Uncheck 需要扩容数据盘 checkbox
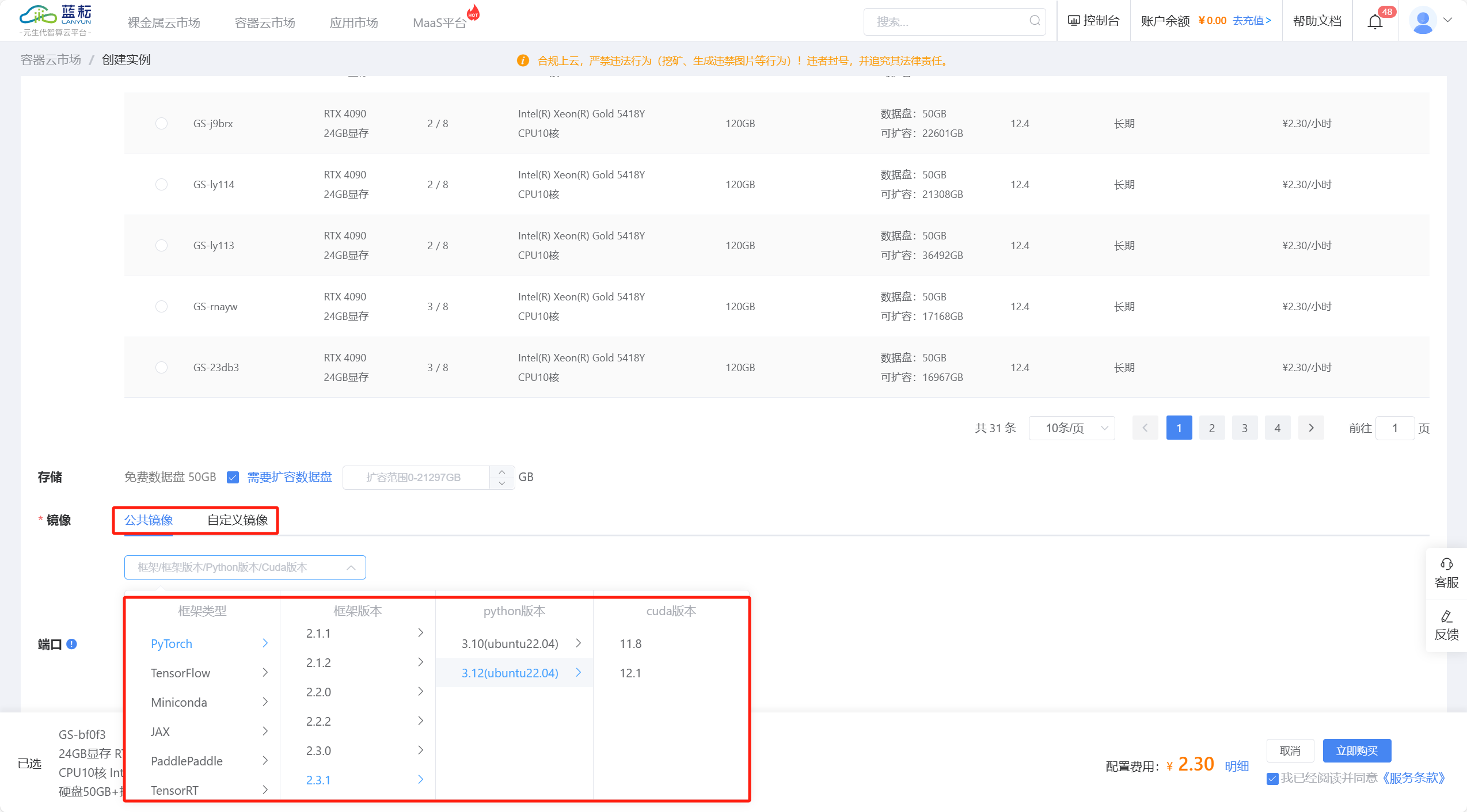 [x=233, y=478]
